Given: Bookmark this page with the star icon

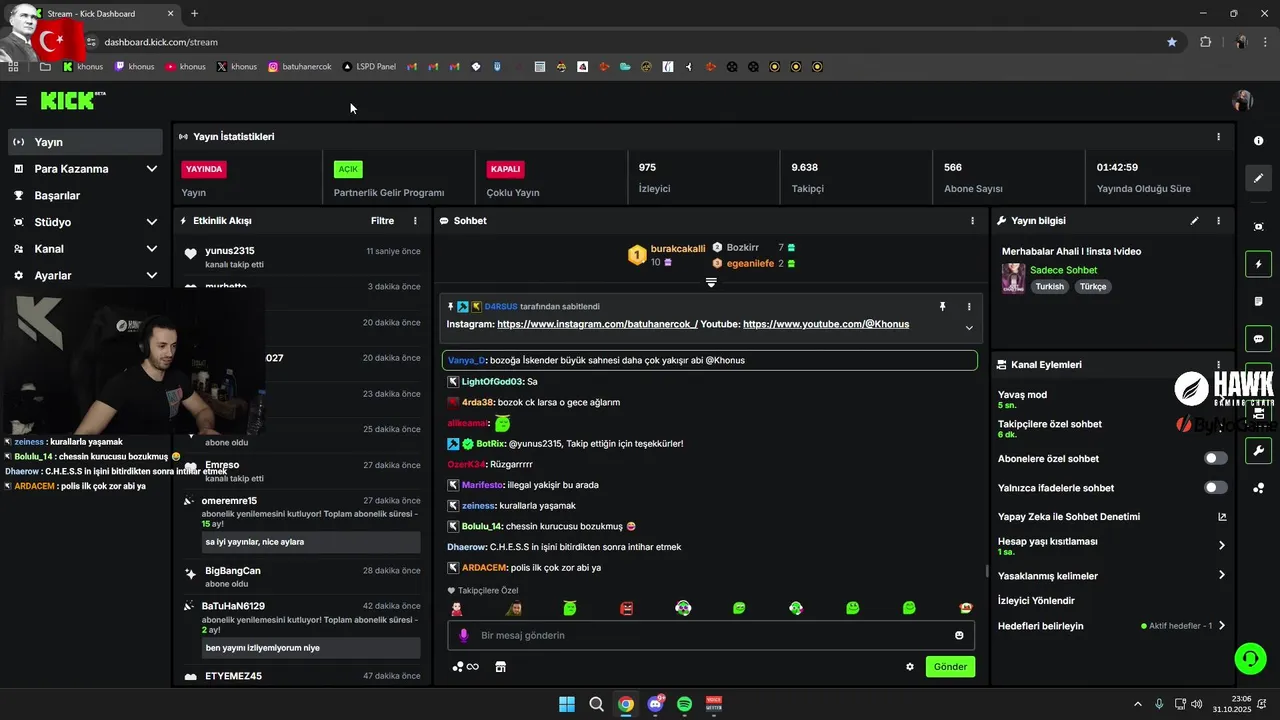Looking at the screenshot, I should click(x=1172, y=42).
